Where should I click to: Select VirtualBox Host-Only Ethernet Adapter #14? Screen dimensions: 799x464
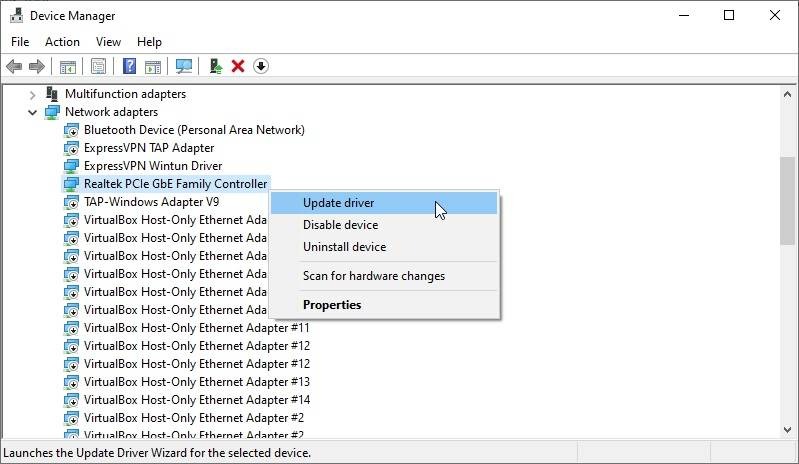pyautogui.click(x=197, y=400)
